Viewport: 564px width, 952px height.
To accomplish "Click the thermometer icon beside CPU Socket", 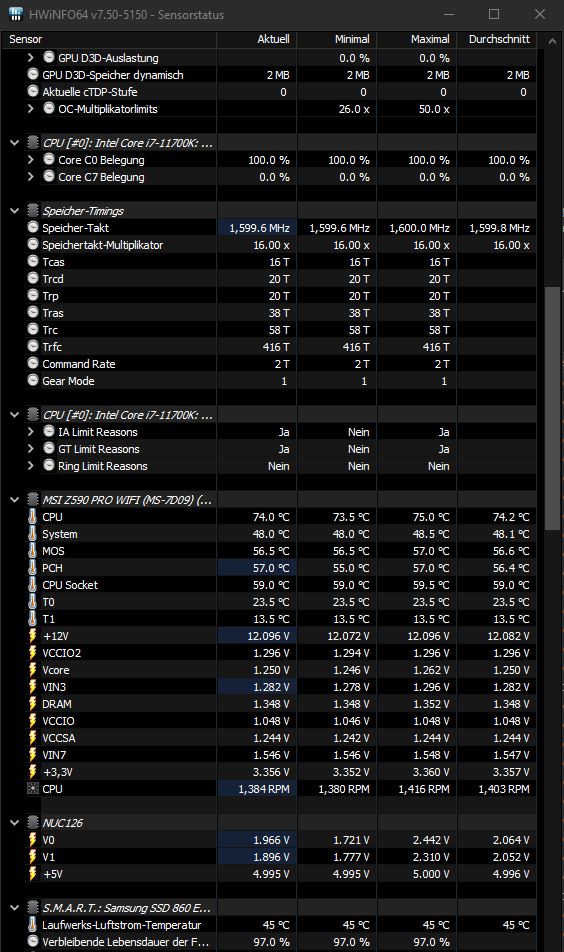I will (x=33, y=585).
